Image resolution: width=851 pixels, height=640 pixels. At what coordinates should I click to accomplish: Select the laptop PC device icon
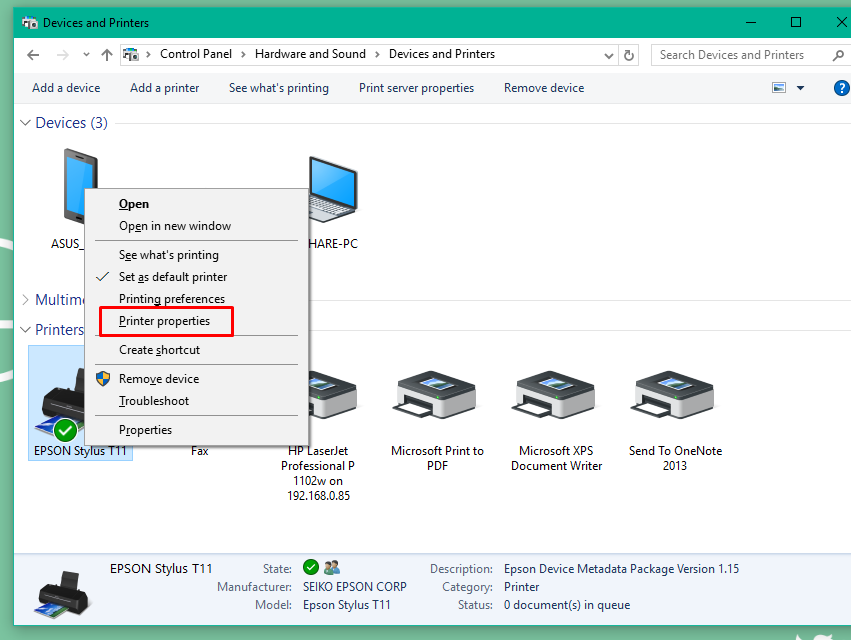[x=333, y=189]
